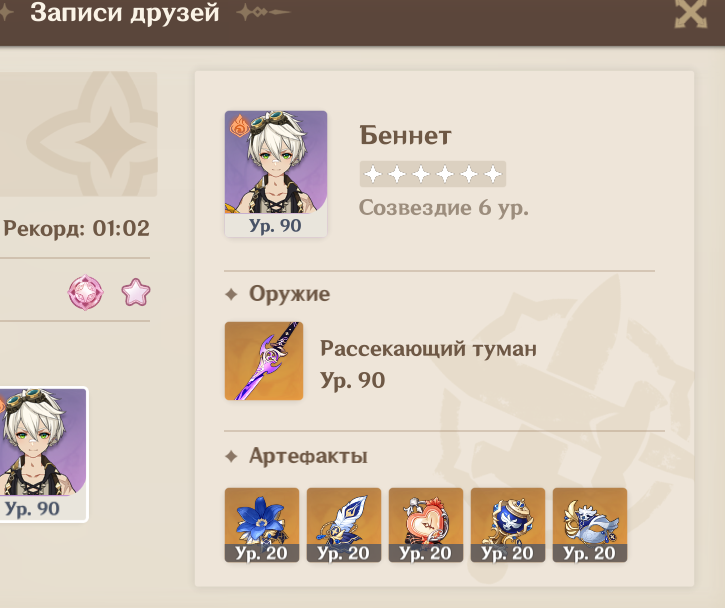Click the pink star icon

136,292
